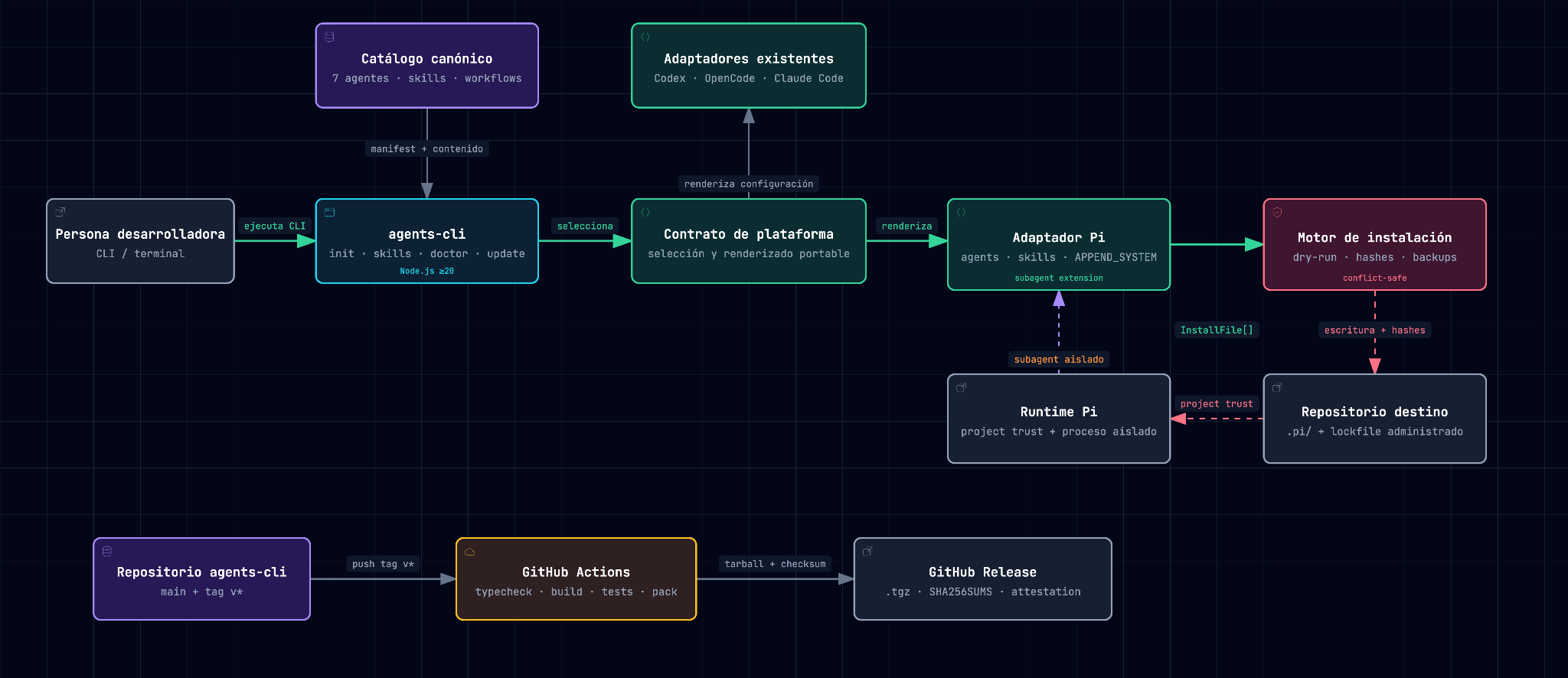The image size is (1568, 678).
Task: Select the "renderiza configuración" edge label
Action: pos(749,184)
